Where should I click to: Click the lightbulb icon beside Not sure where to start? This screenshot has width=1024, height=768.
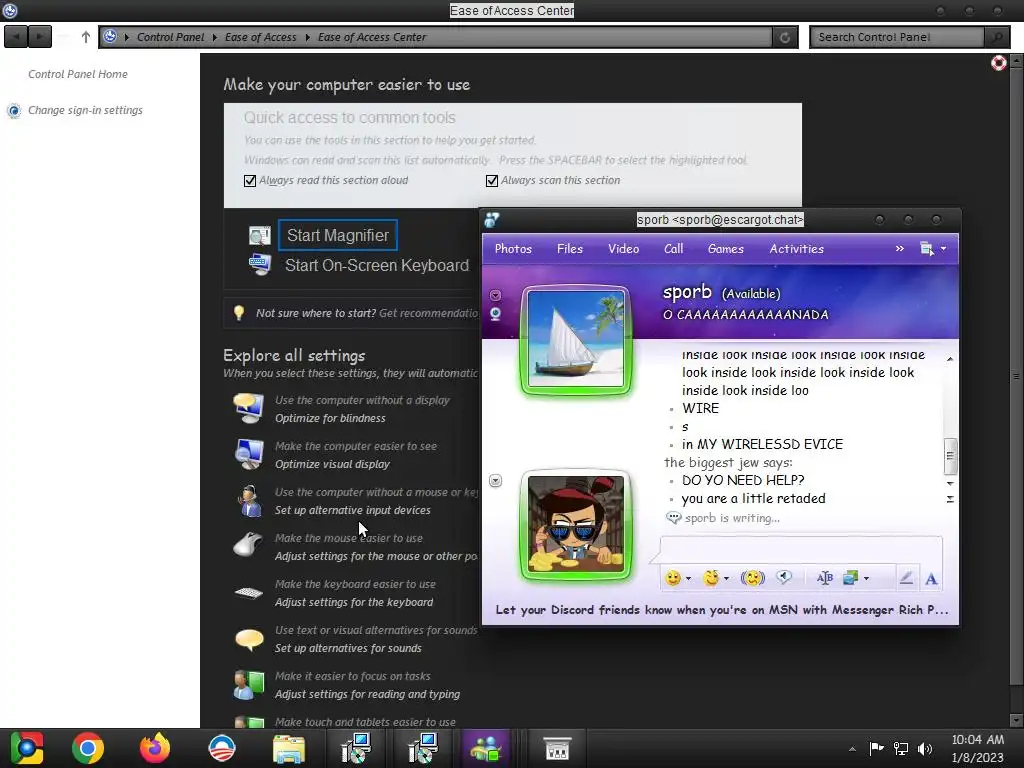(239, 313)
